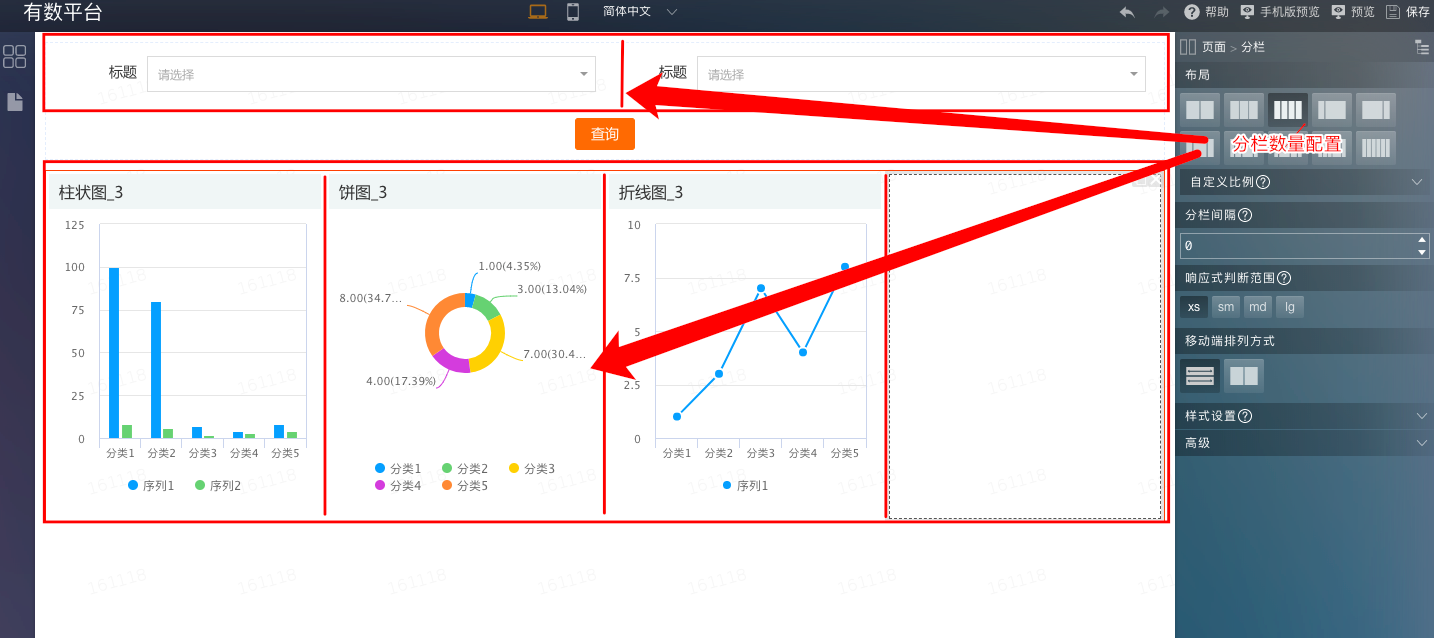Open 帮助 help

click(x=1207, y=12)
